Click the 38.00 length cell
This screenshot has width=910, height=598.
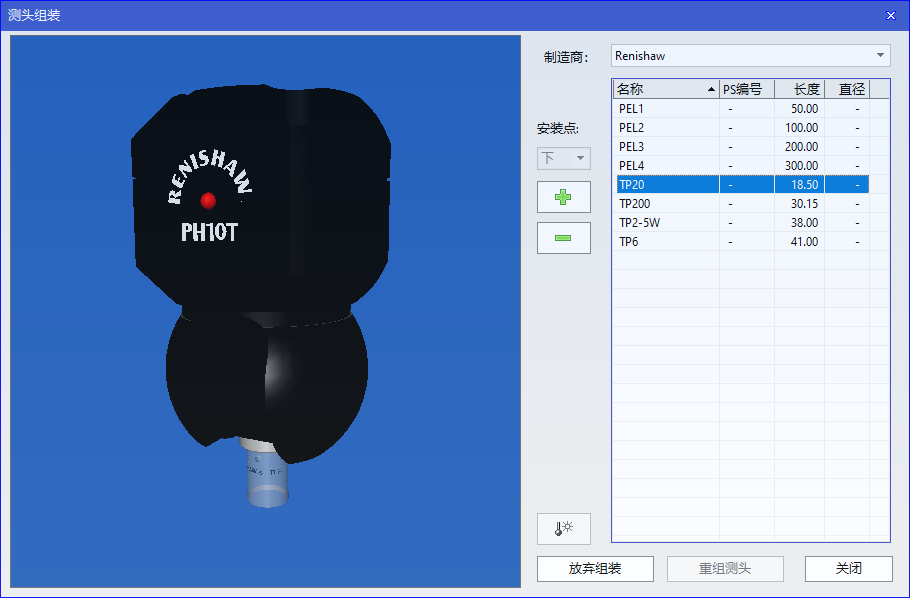tap(799, 222)
